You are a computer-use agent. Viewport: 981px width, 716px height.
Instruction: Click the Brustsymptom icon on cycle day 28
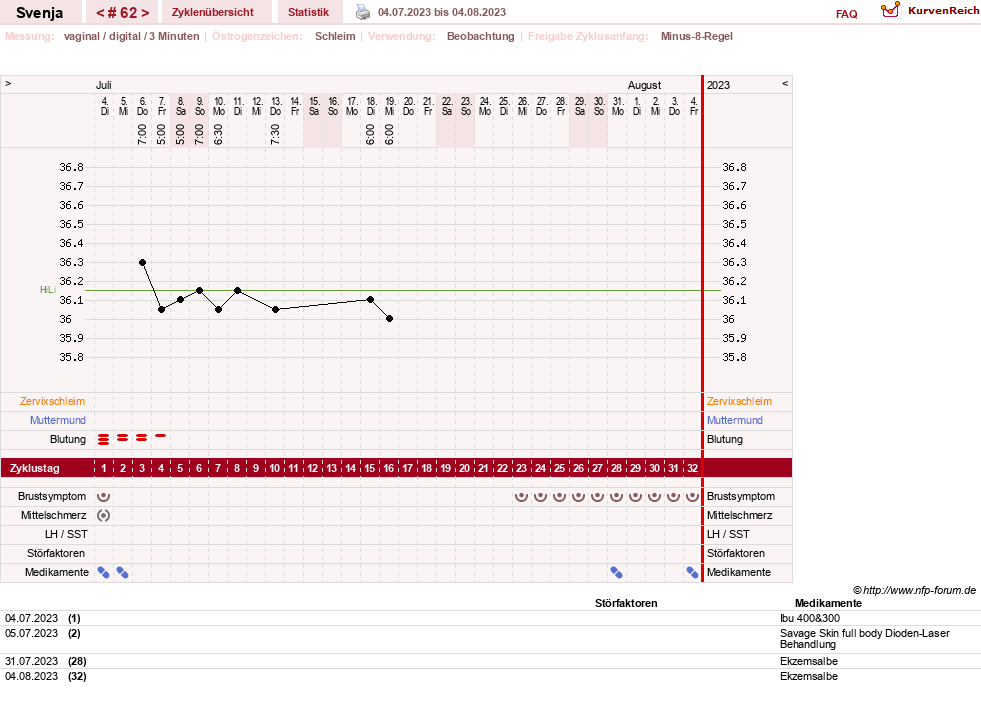click(616, 496)
